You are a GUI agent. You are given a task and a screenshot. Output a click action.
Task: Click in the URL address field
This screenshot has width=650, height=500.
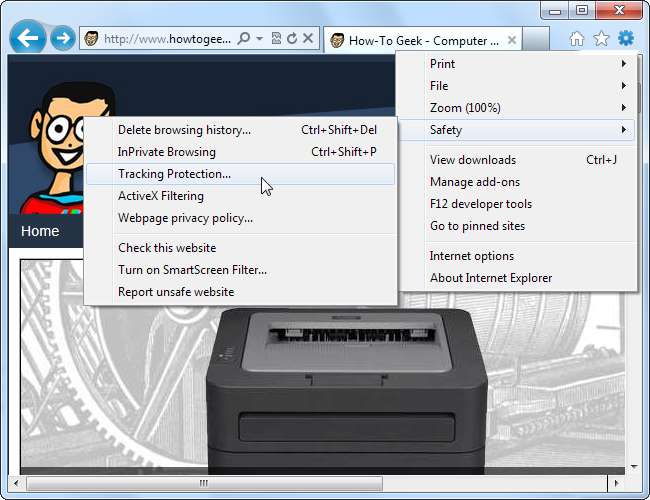167,39
